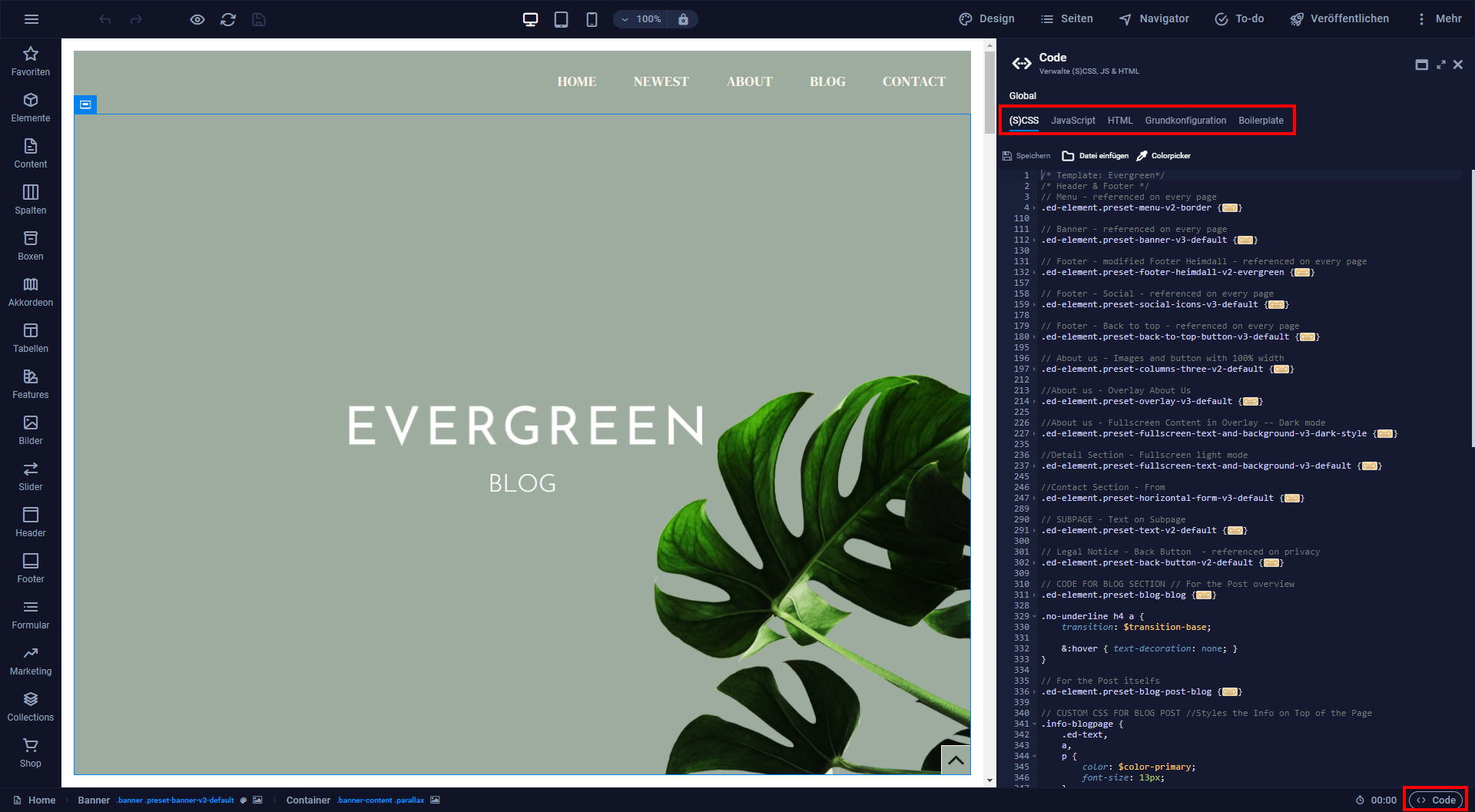1475x812 pixels.
Task: Expand folded code at line 180
Action: (x=1308, y=337)
